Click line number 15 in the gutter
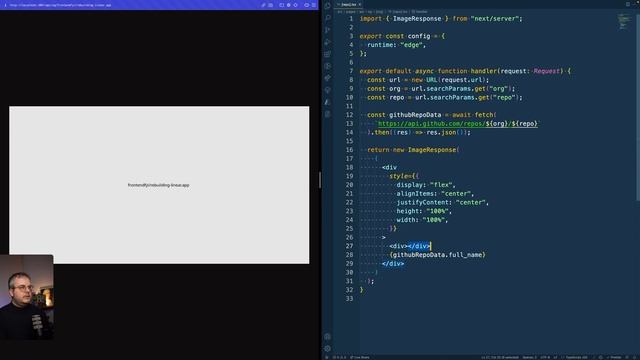The width and height of the screenshot is (640, 360). 349,141
